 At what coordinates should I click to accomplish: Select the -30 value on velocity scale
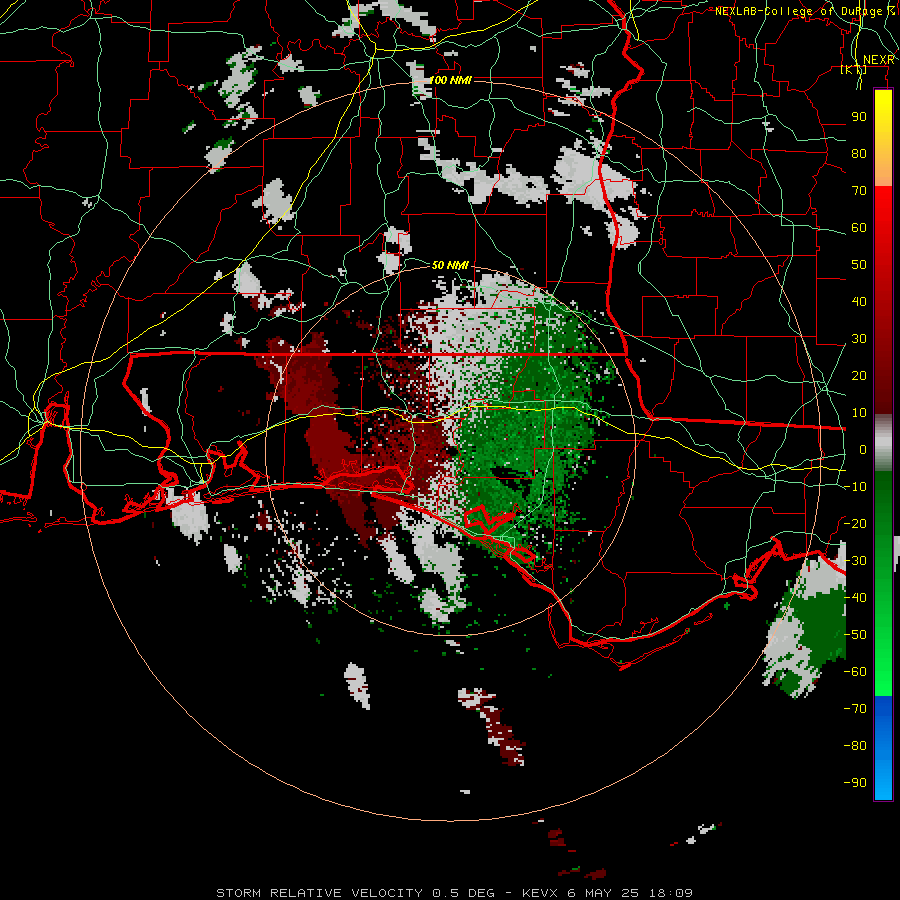(855, 561)
